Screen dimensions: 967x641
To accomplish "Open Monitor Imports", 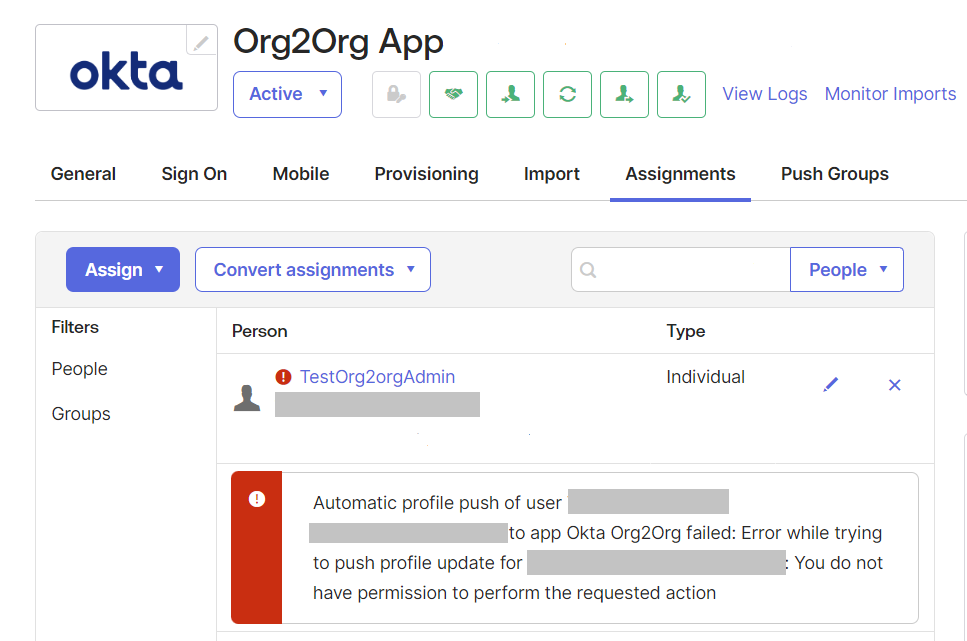I will click(x=889, y=94).
